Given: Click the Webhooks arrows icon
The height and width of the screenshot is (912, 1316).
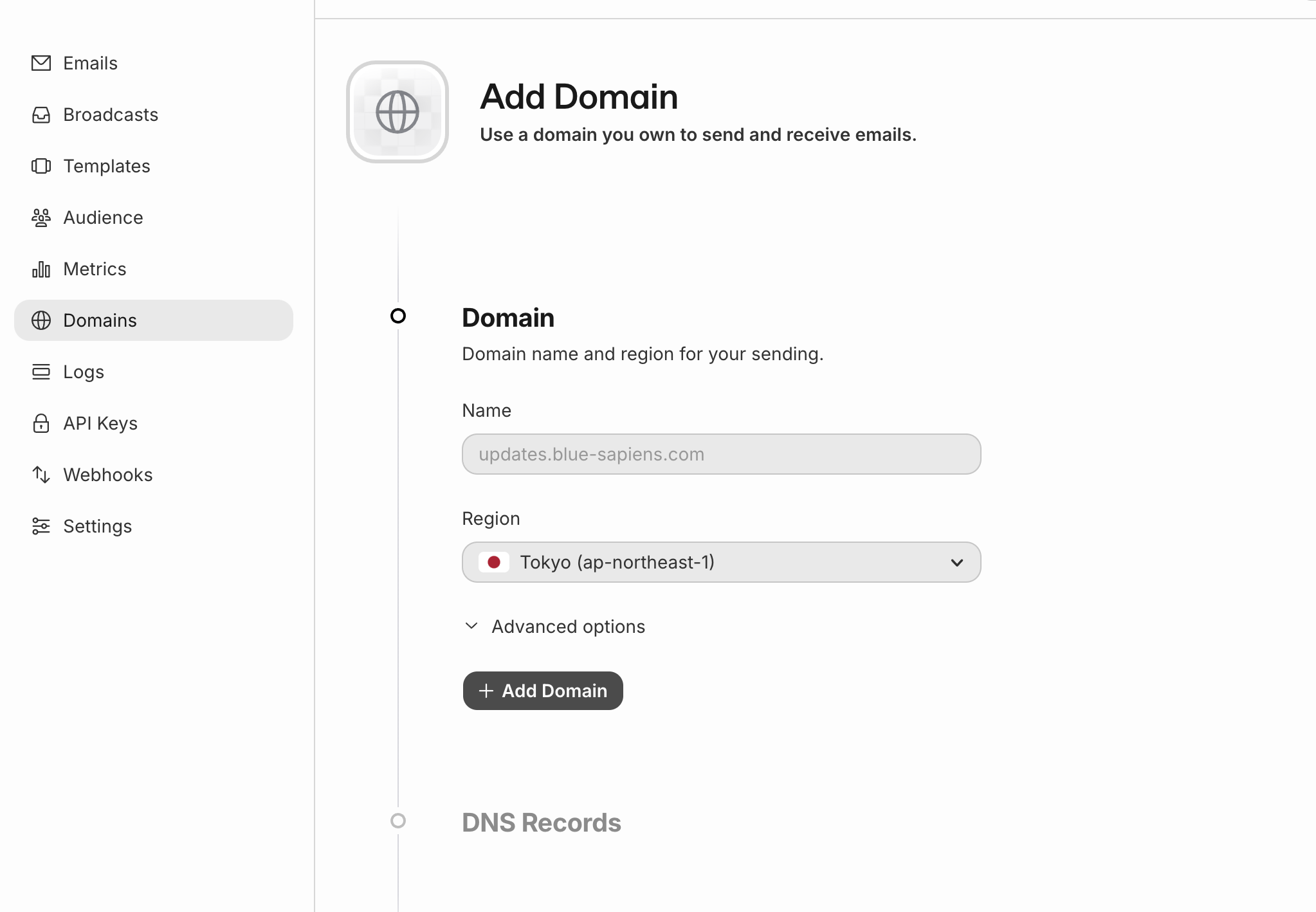Looking at the screenshot, I should coord(41,475).
